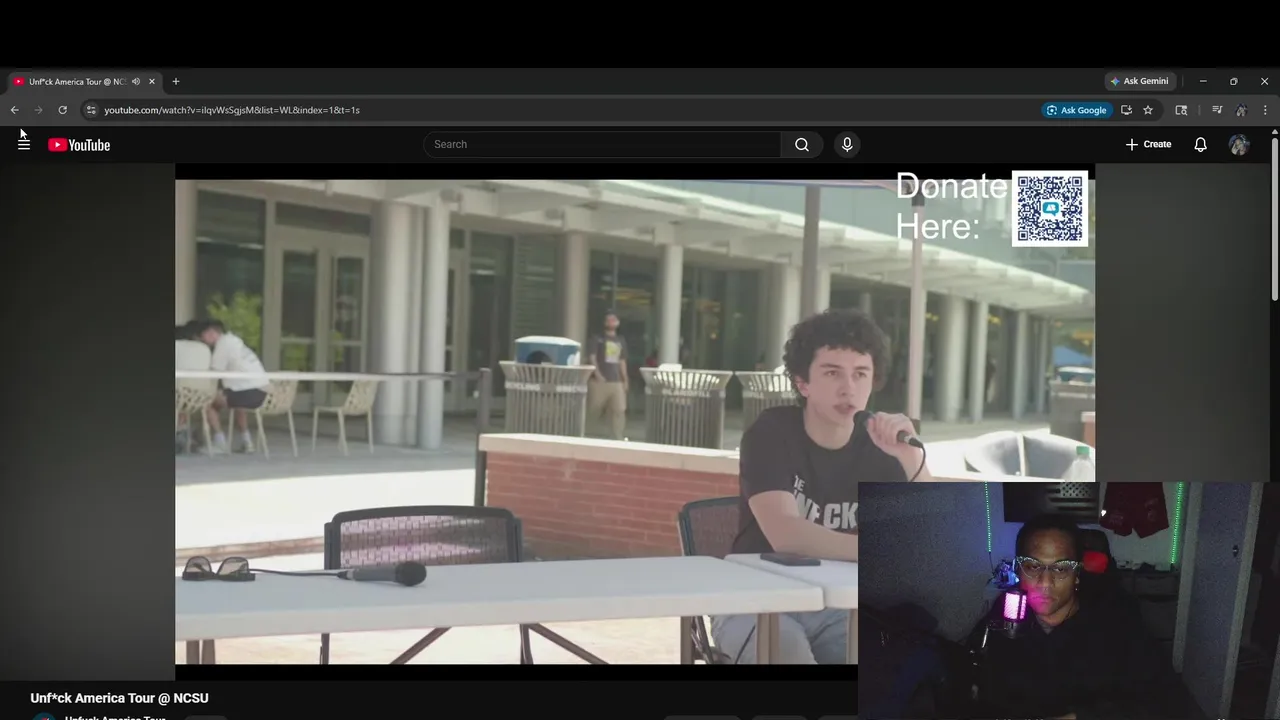Open the YouTube notifications bell
The image size is (1280, 720).
click(x=1200, y=144)
